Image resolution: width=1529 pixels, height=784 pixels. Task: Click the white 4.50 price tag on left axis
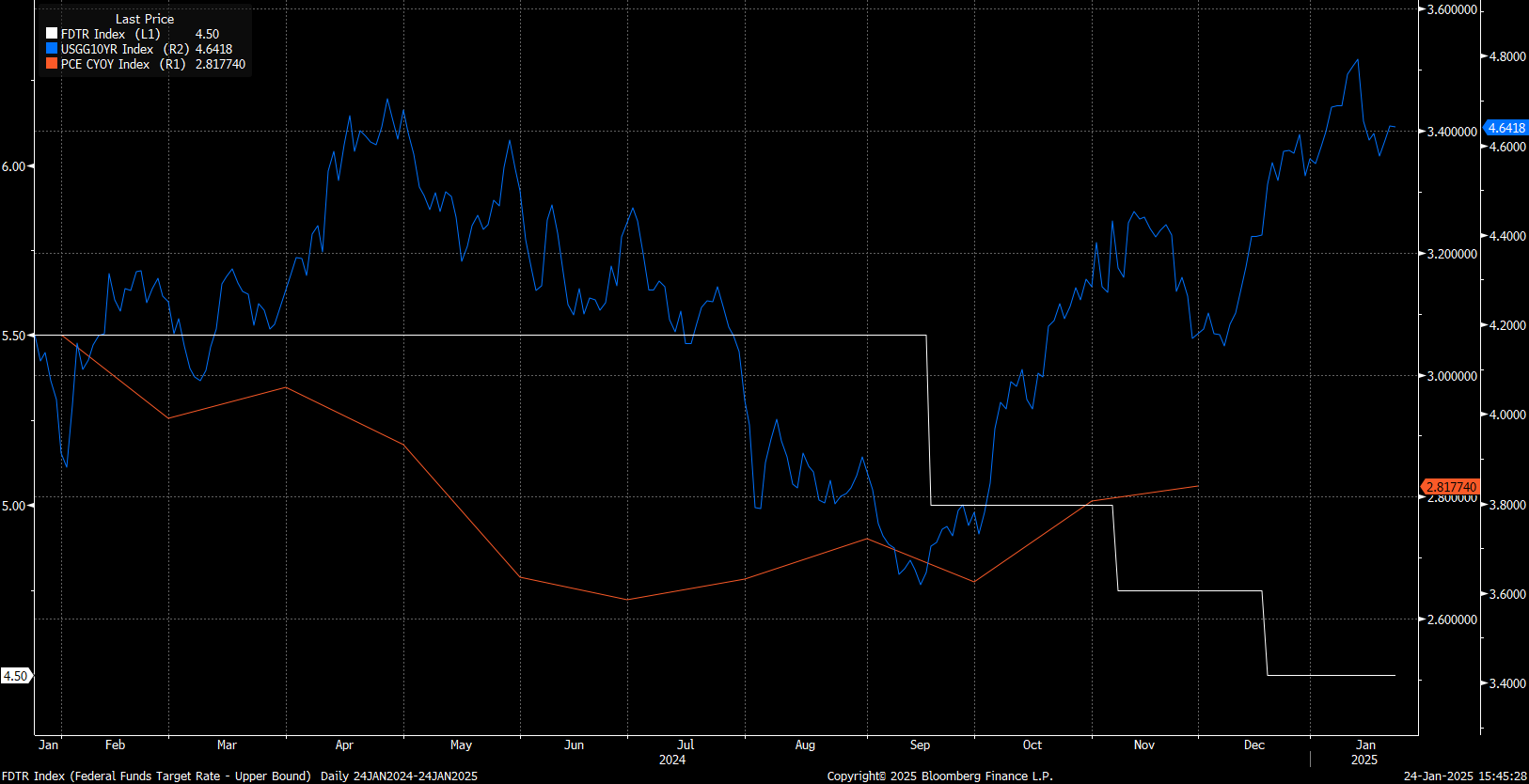point(16,676)
